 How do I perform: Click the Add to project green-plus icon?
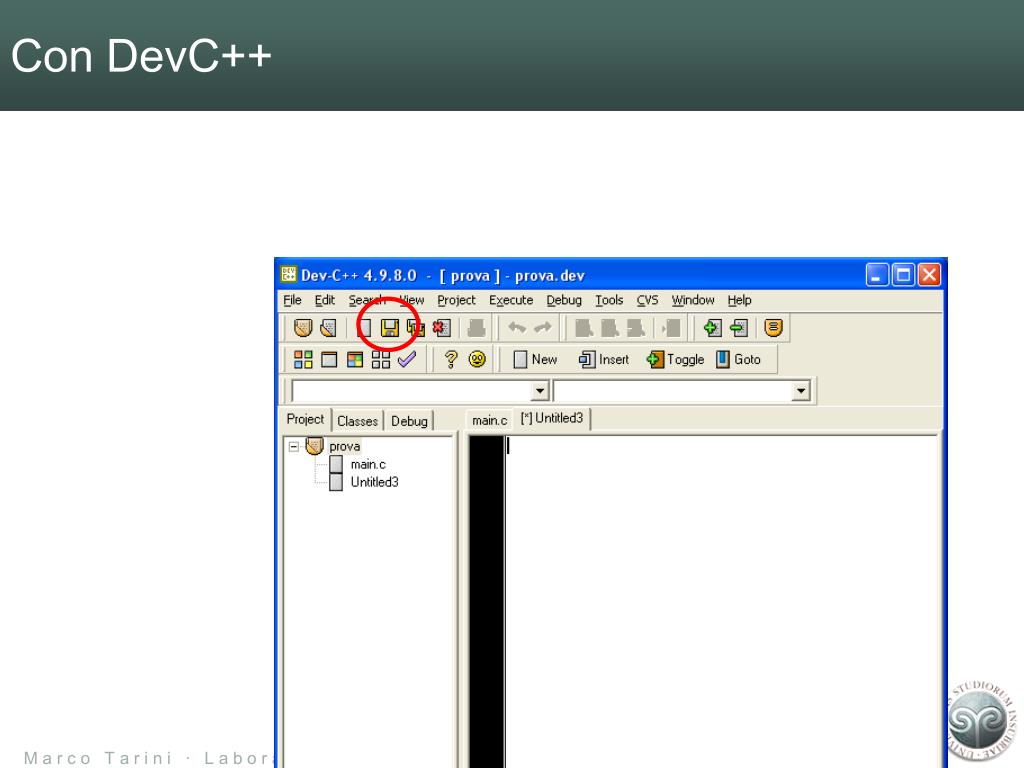pyautogui.click(x=712, y=327)
